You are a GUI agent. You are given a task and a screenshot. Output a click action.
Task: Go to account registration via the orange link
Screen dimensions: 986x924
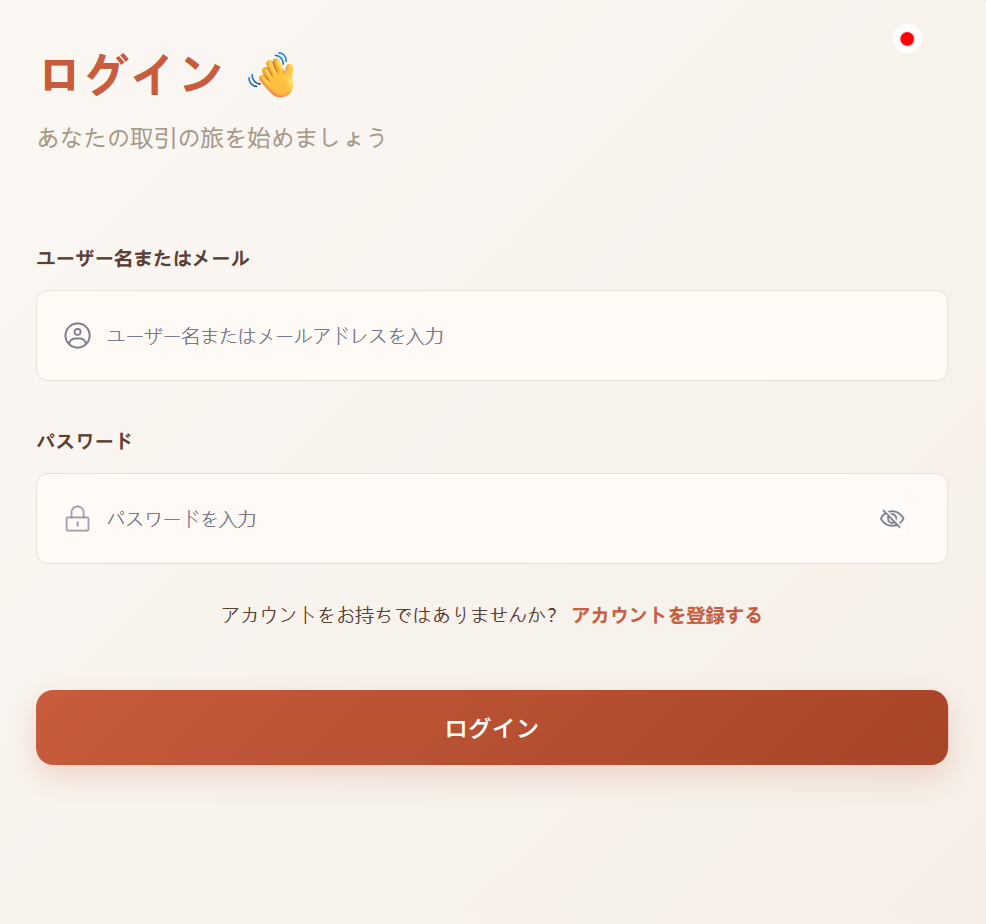pyautogui.click(x=666, y=615)
